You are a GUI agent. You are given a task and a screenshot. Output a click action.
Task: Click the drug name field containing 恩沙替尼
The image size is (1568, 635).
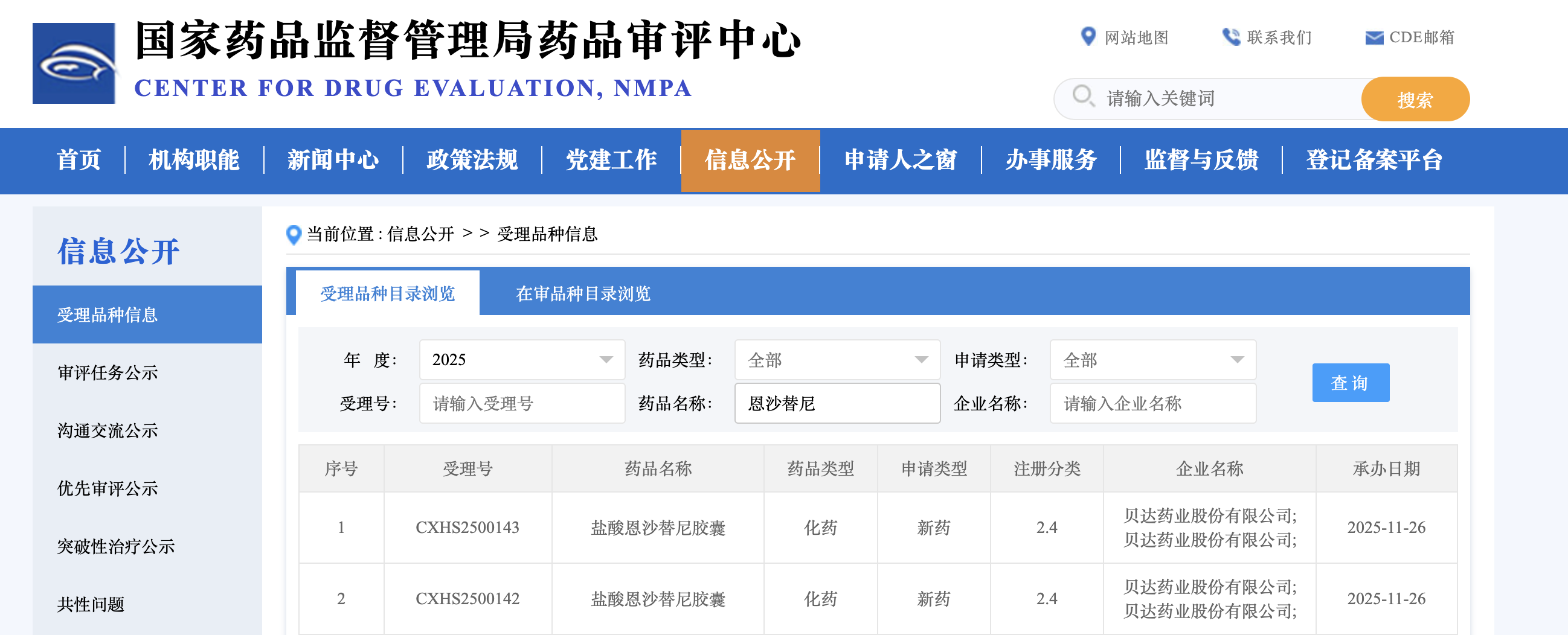pos(837,403)
